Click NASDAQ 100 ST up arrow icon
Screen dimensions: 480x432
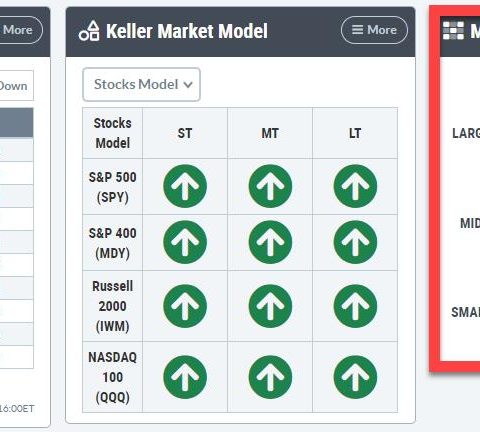pos(185,377)
